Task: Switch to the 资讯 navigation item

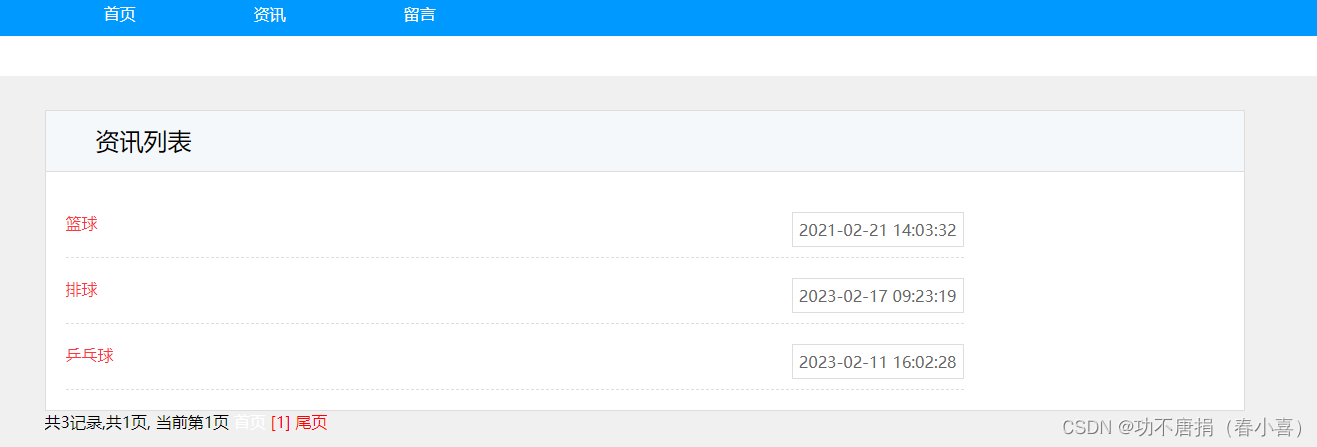Action: coord(270,15)
